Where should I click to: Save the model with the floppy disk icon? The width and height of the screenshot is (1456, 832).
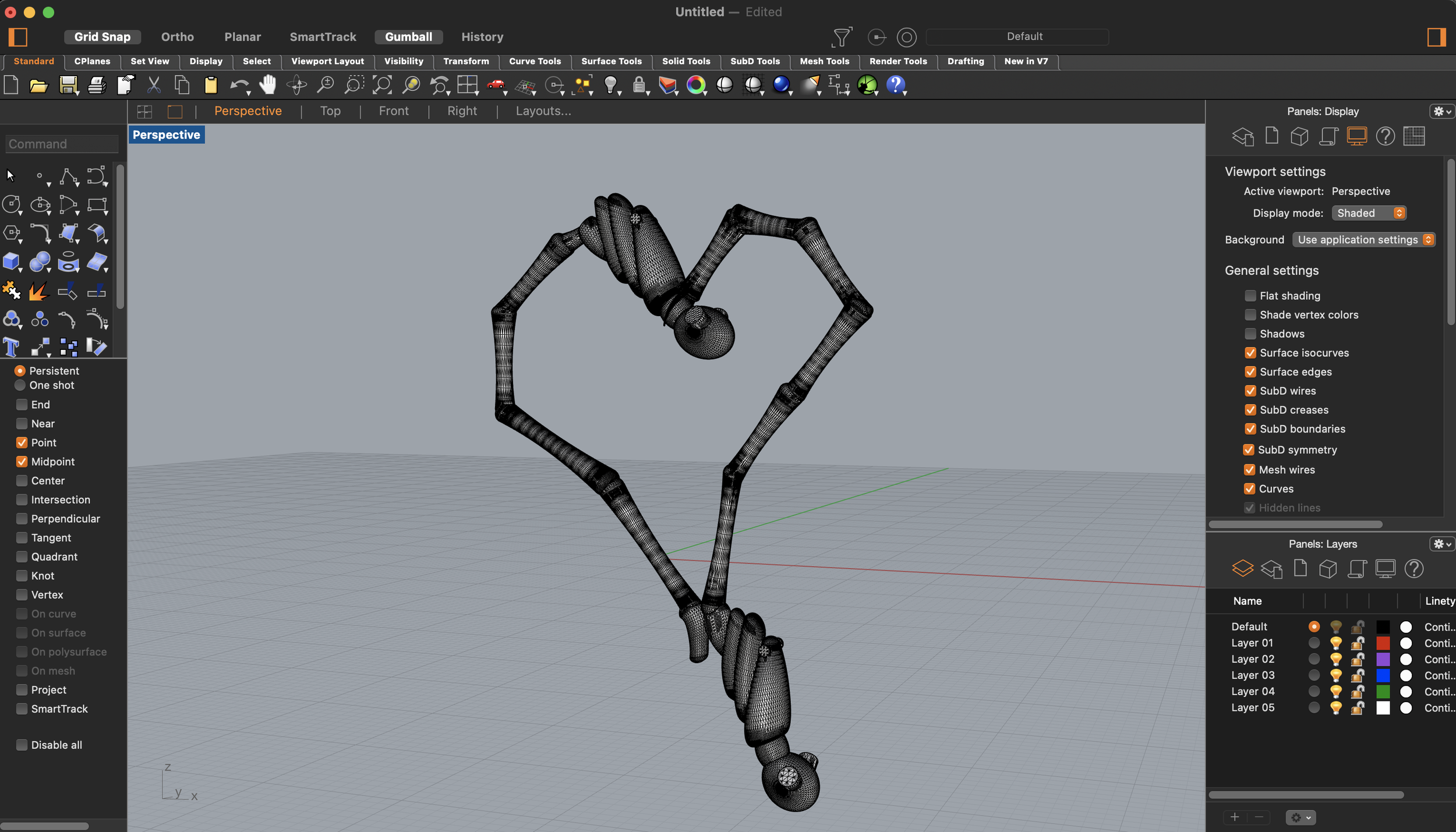pos(68,85)
